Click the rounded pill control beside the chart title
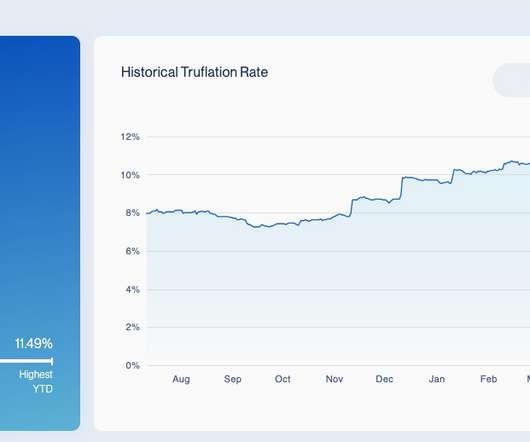Screen dimensions: 530x442 [511, 80]
